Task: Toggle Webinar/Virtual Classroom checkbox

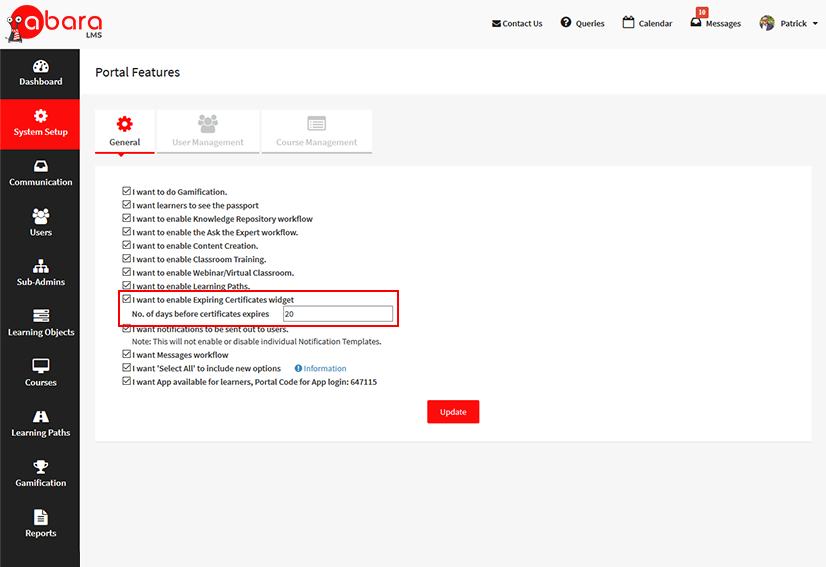Action: pos(126,272)
